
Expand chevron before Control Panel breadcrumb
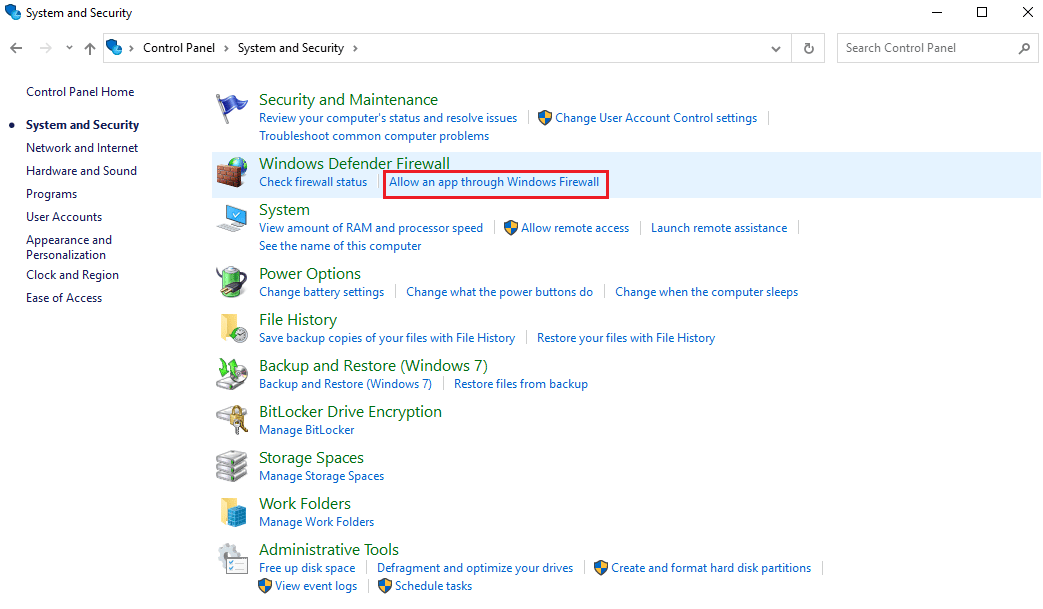tap(132, 48)
